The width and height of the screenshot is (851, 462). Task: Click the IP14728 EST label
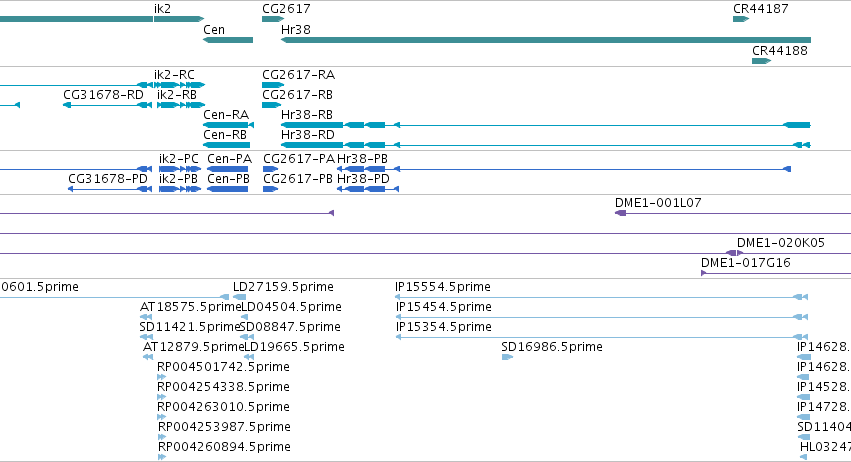(824, 407)
